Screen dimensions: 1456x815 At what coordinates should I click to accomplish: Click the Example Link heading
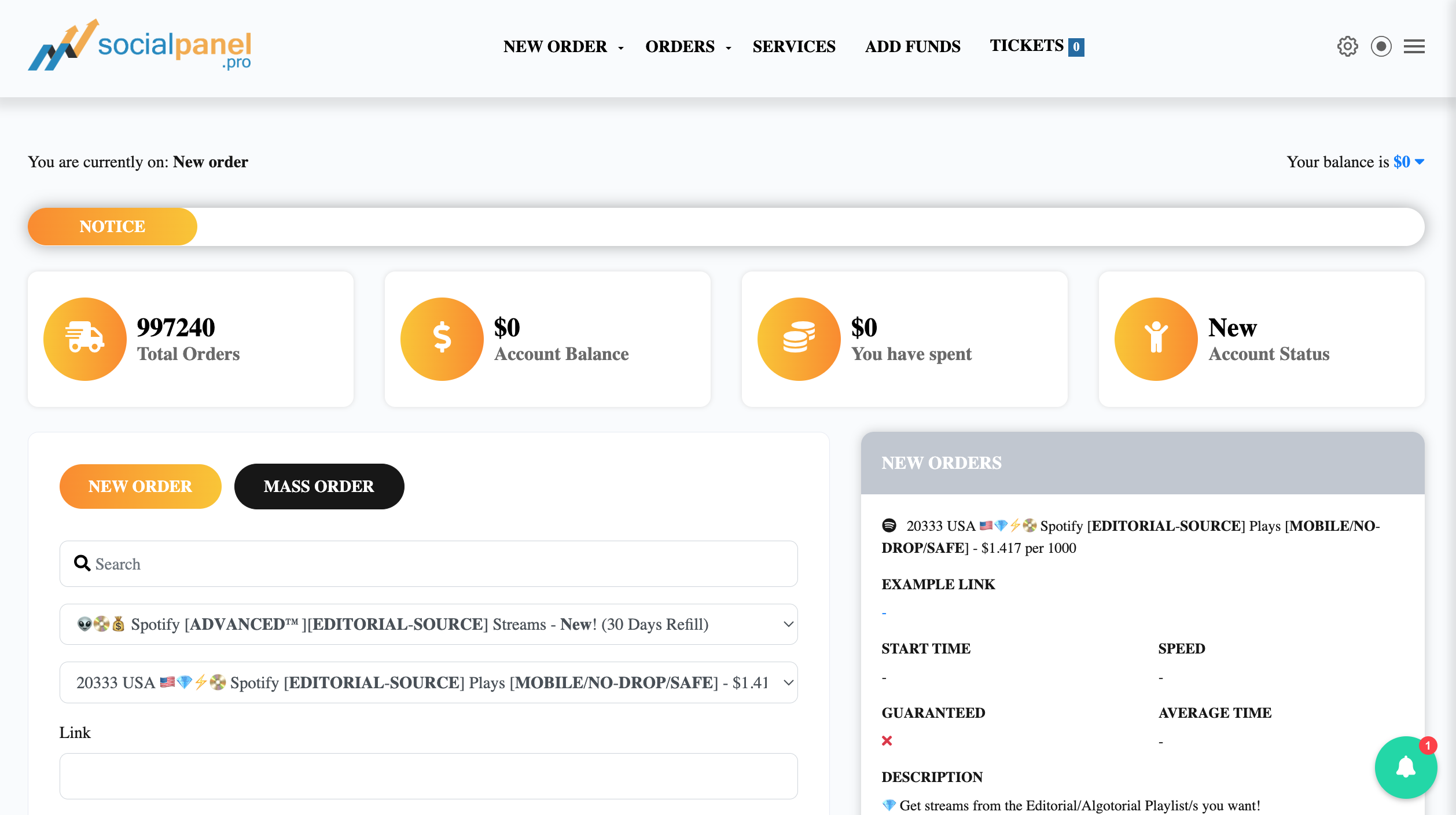[938, 585]
